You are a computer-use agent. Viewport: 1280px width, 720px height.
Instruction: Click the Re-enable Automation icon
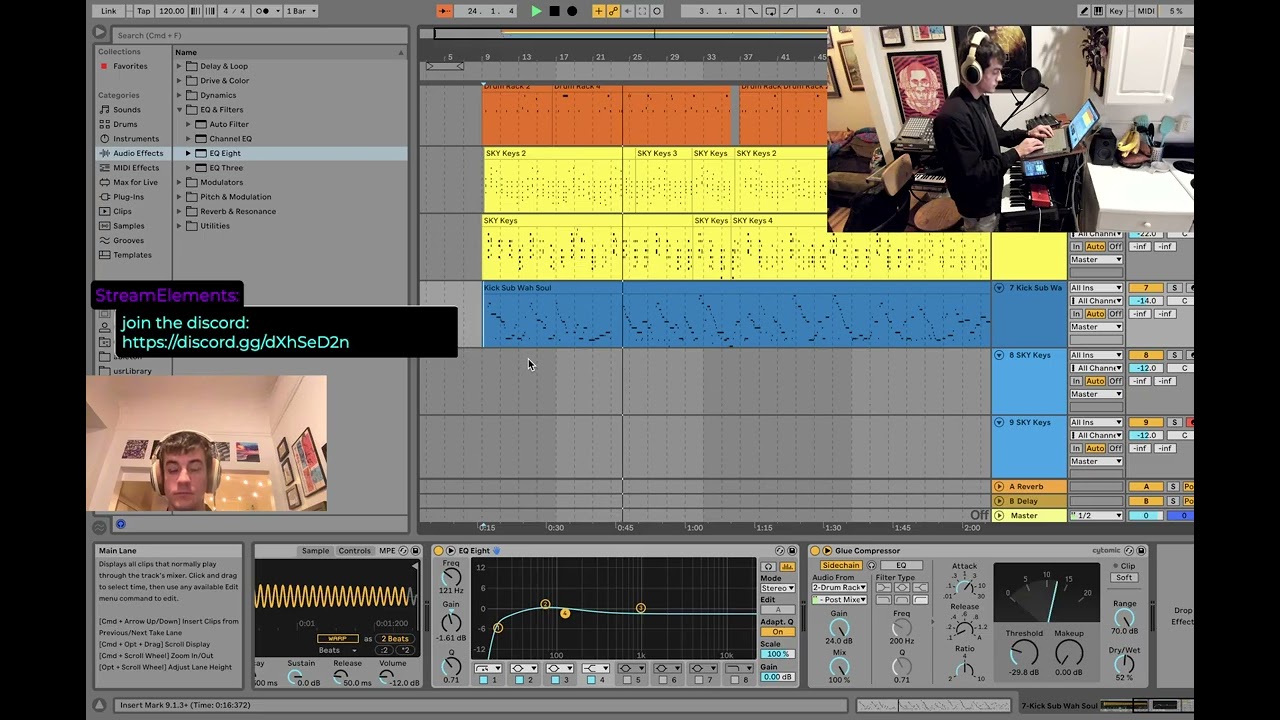tap(628, 11)
